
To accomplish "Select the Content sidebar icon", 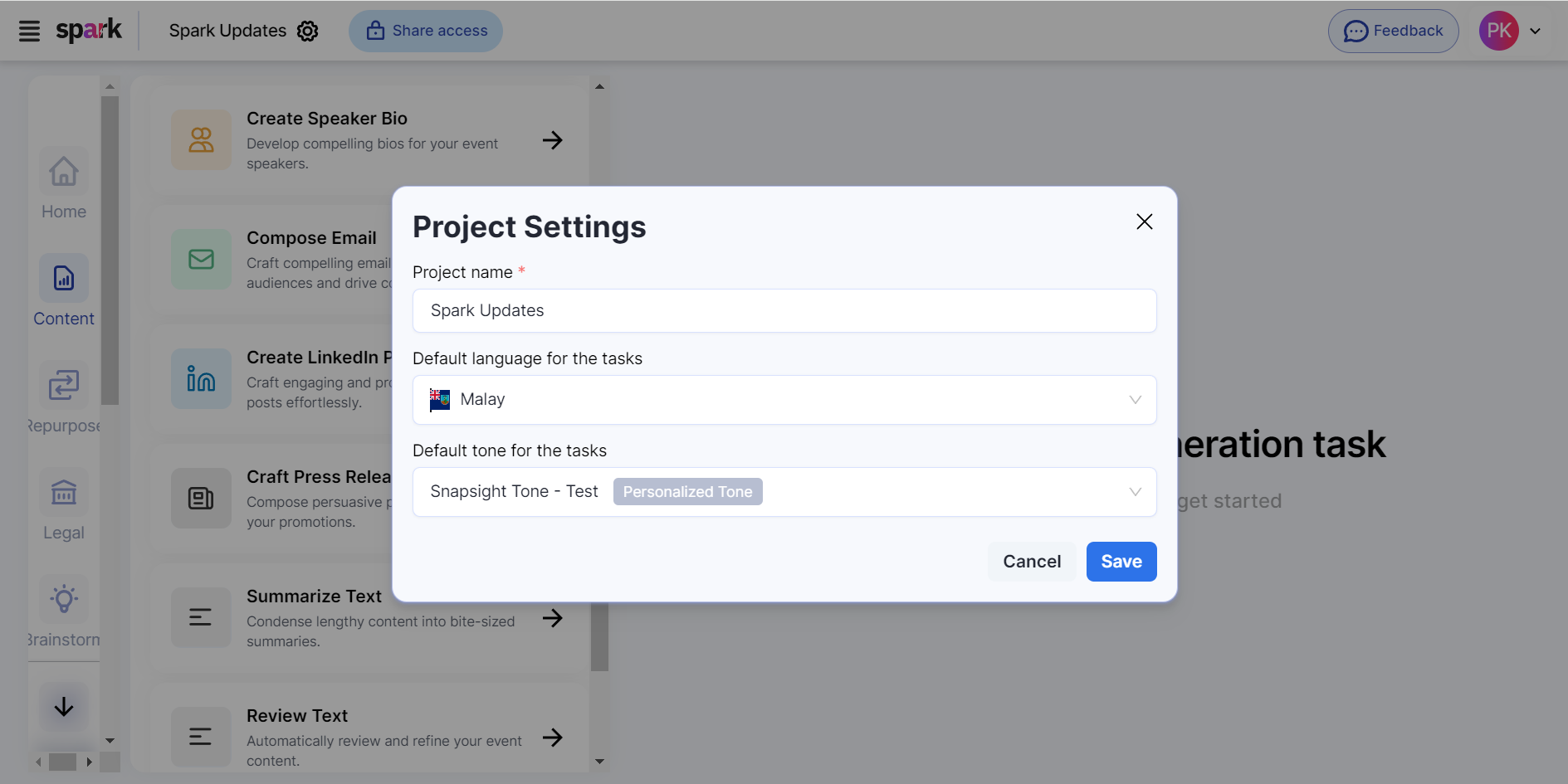I will pyautogui.click(x=64, y=279).
